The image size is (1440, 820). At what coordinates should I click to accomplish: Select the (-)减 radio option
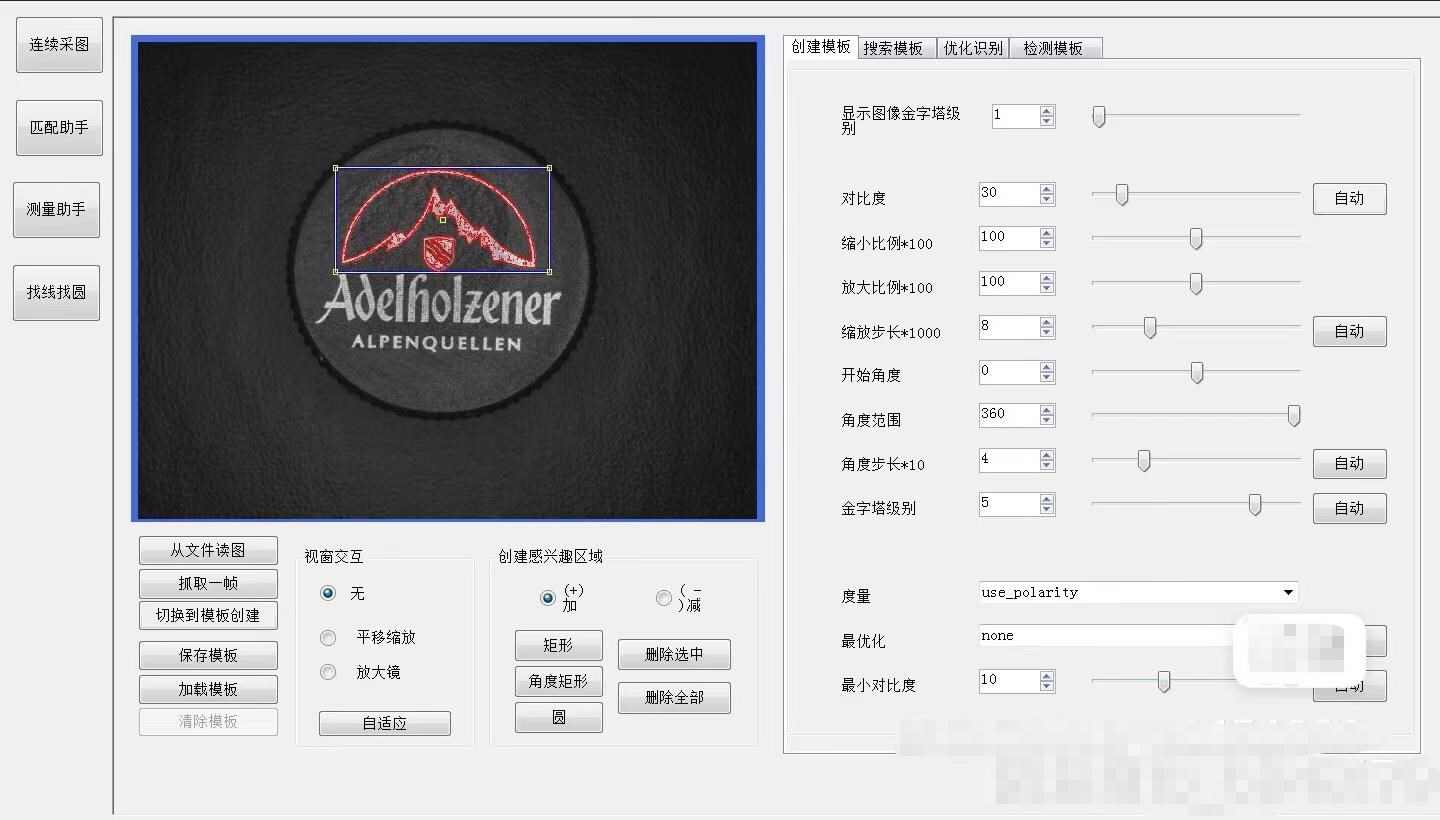pos(664,598)
